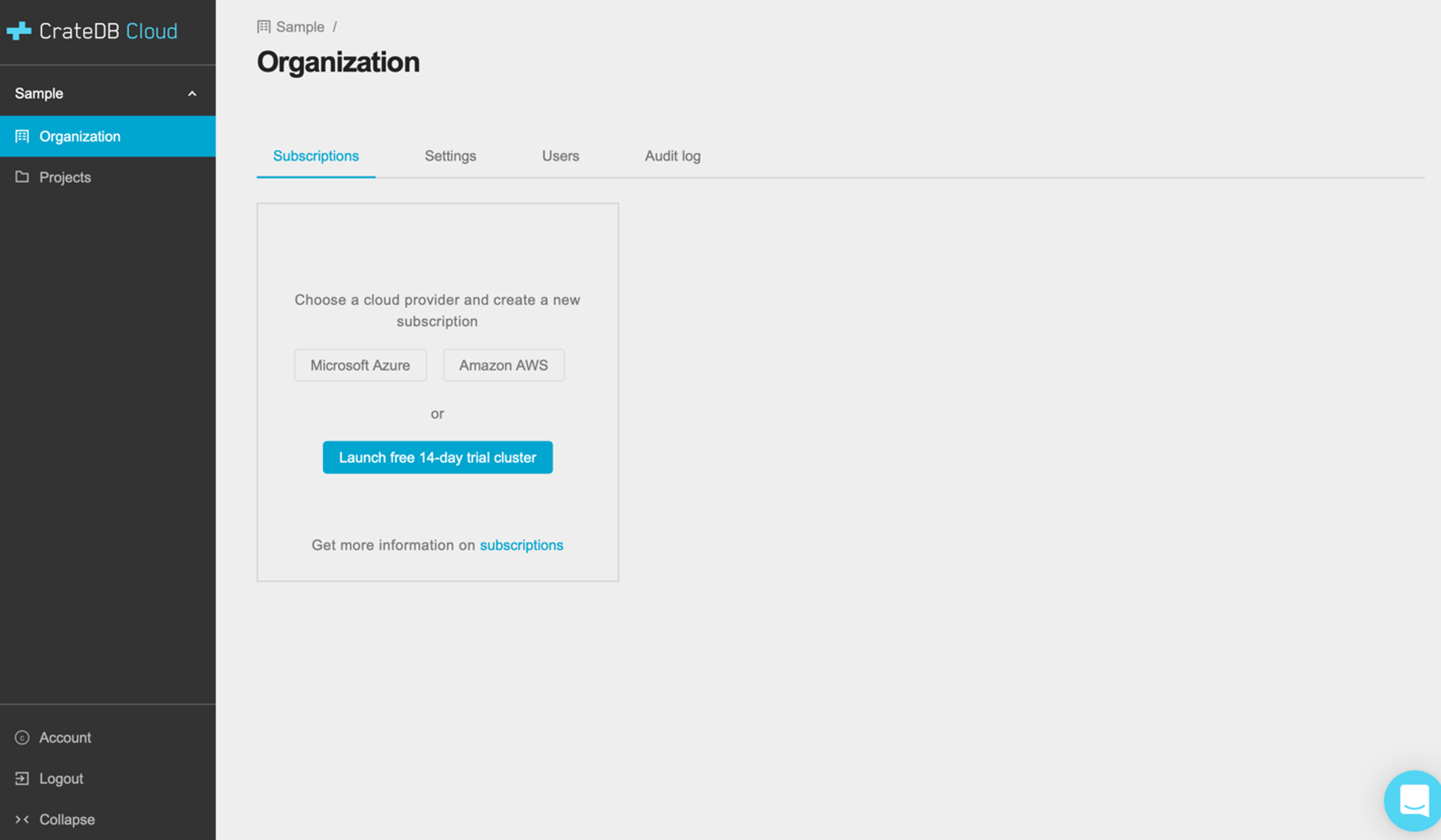Open the chat support bubble
1441x840 pixels.
click(x=1412, y=800)
